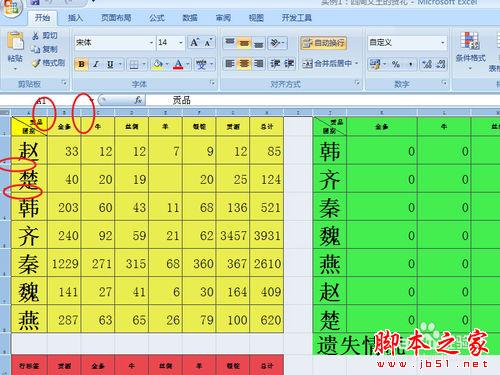Apply the red font color A
Viewport: 500px width, 375px height.
pyautogui.click(x=178, y=64)
